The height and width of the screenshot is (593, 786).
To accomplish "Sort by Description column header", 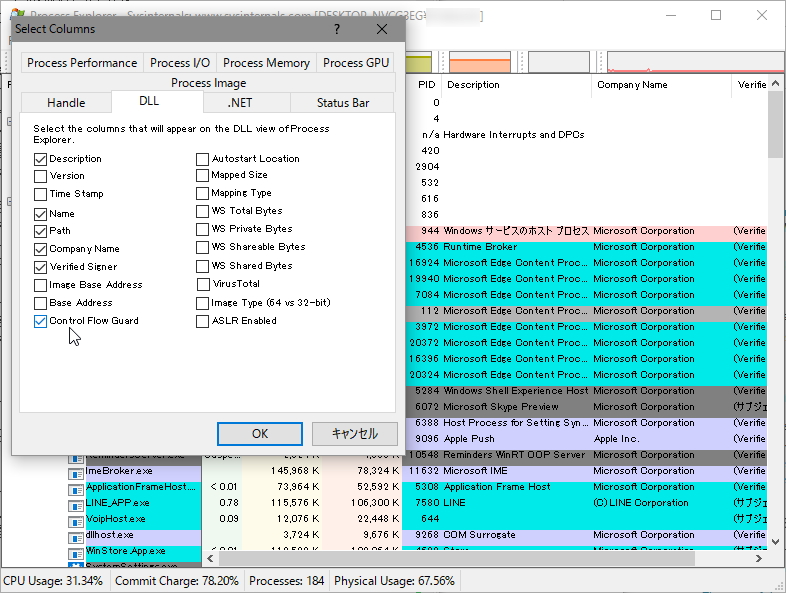I will pos(516,85).
